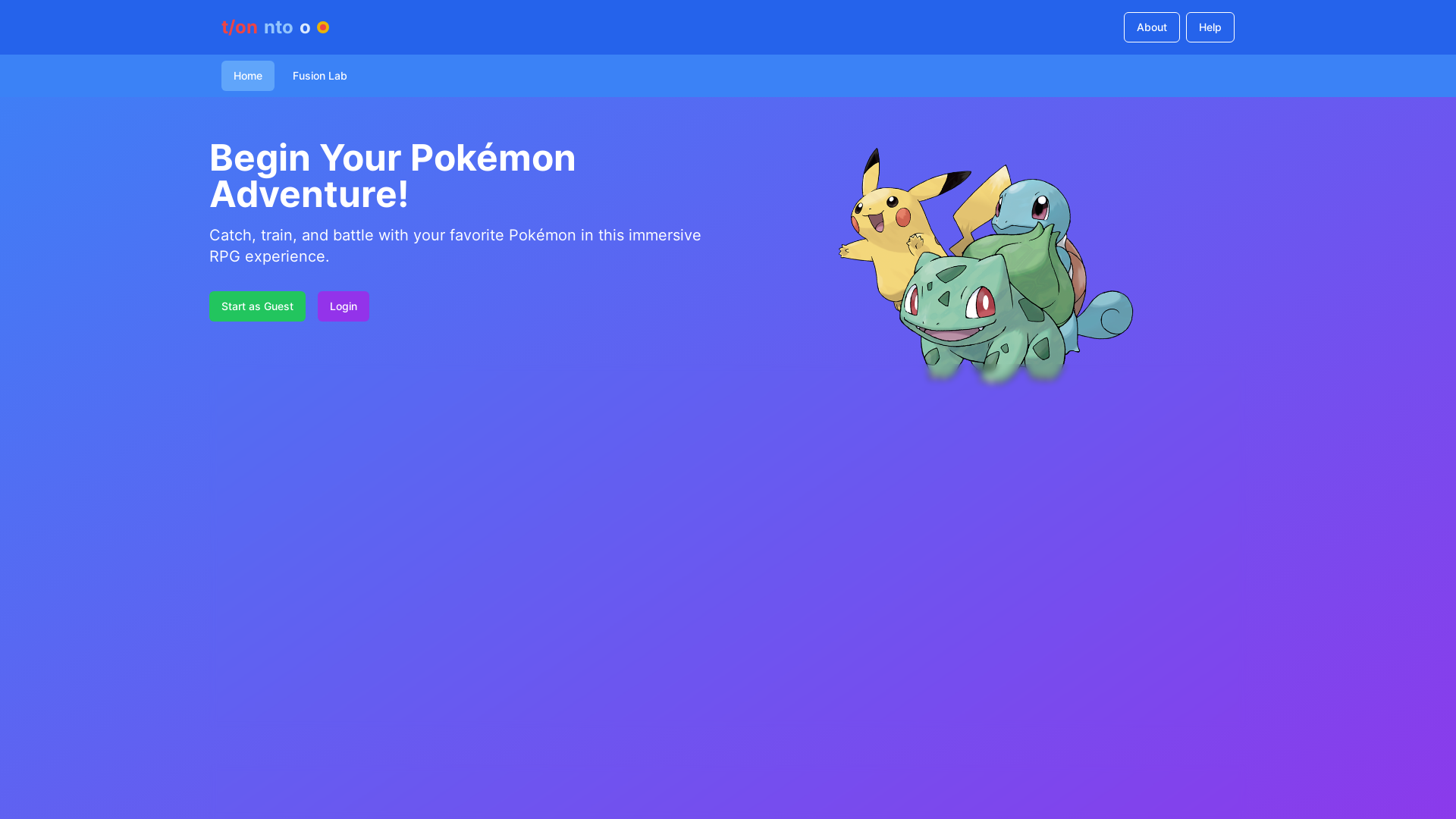Select the Home tab
1456x819 pixels.
tap(248, 76)
